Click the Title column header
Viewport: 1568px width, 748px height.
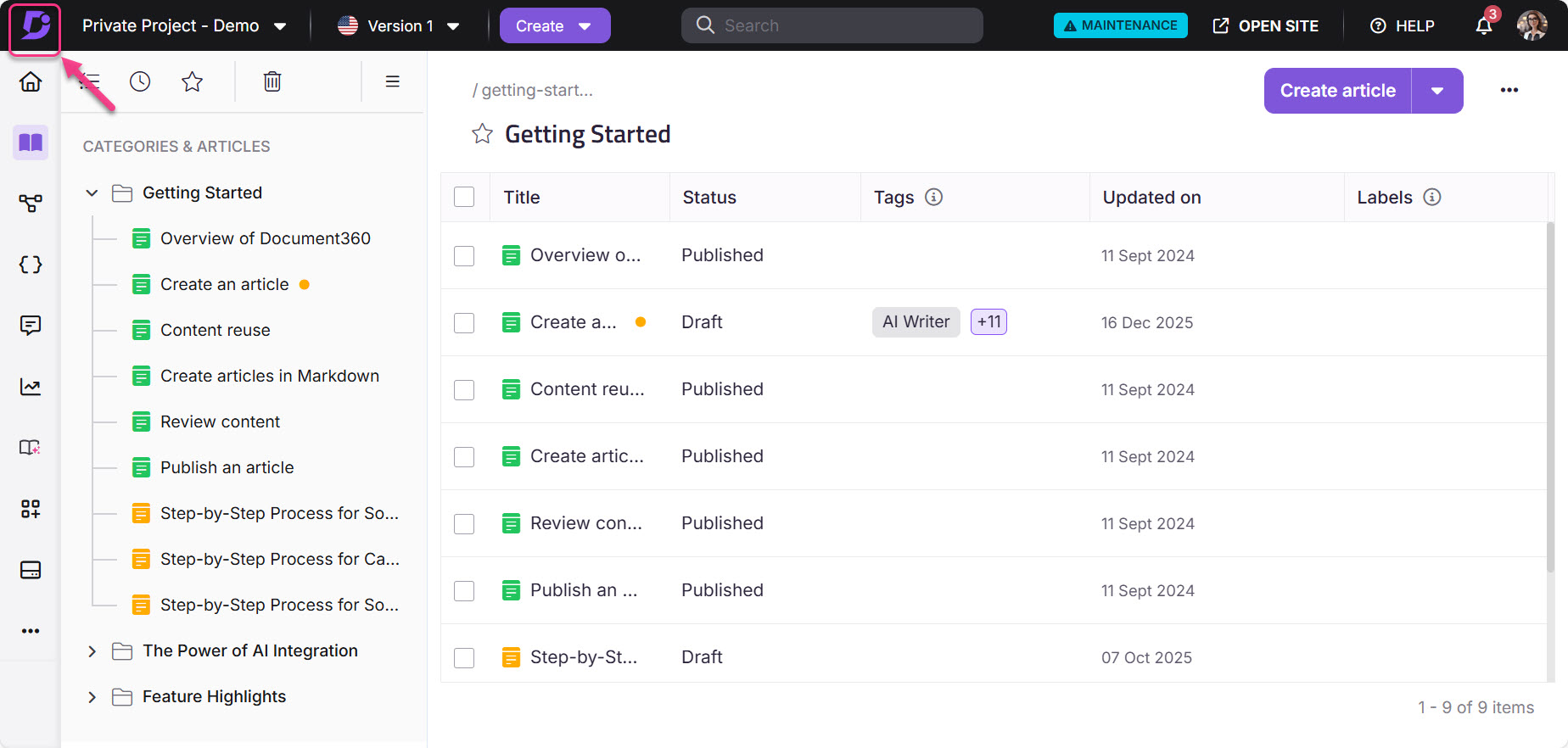(522, 198)
